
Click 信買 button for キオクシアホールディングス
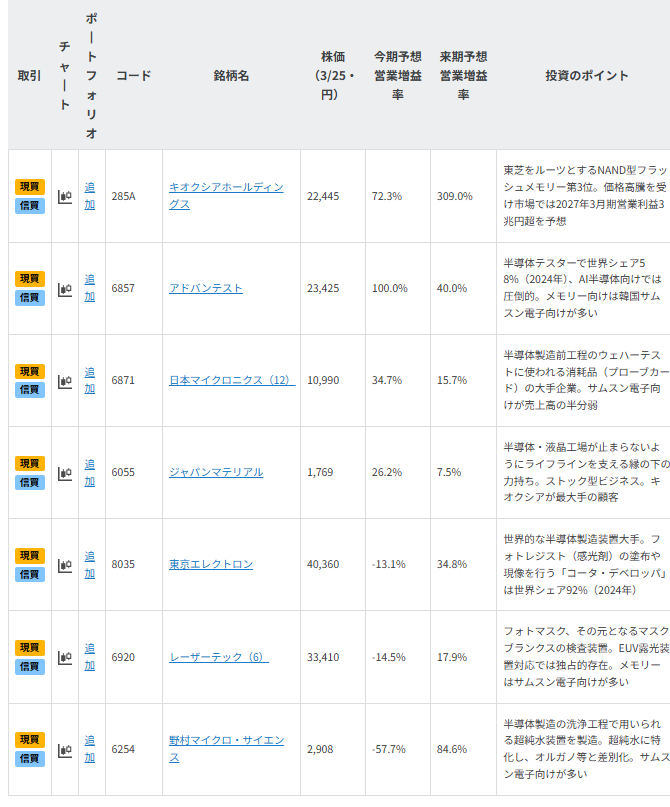click(x=30, y=205)
